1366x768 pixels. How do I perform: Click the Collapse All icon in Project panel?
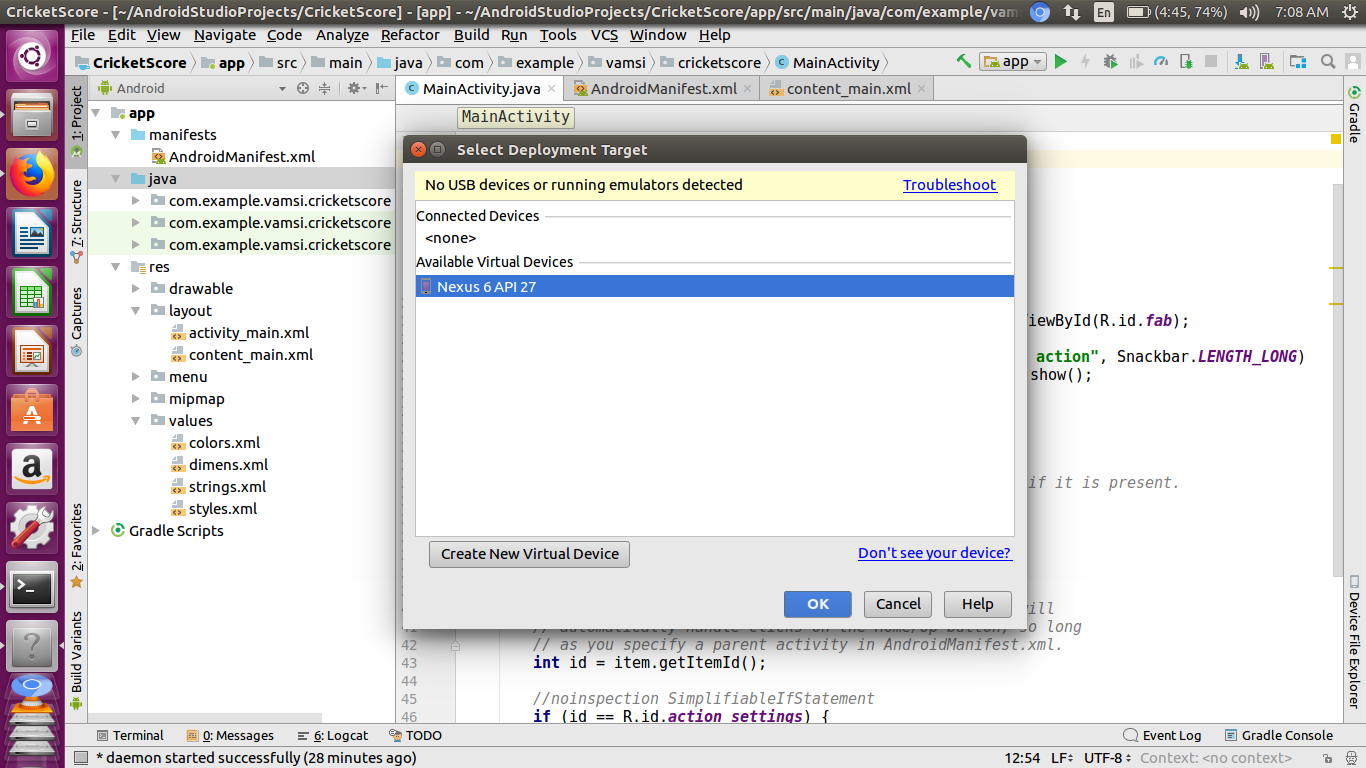click(x=324, y=88)
